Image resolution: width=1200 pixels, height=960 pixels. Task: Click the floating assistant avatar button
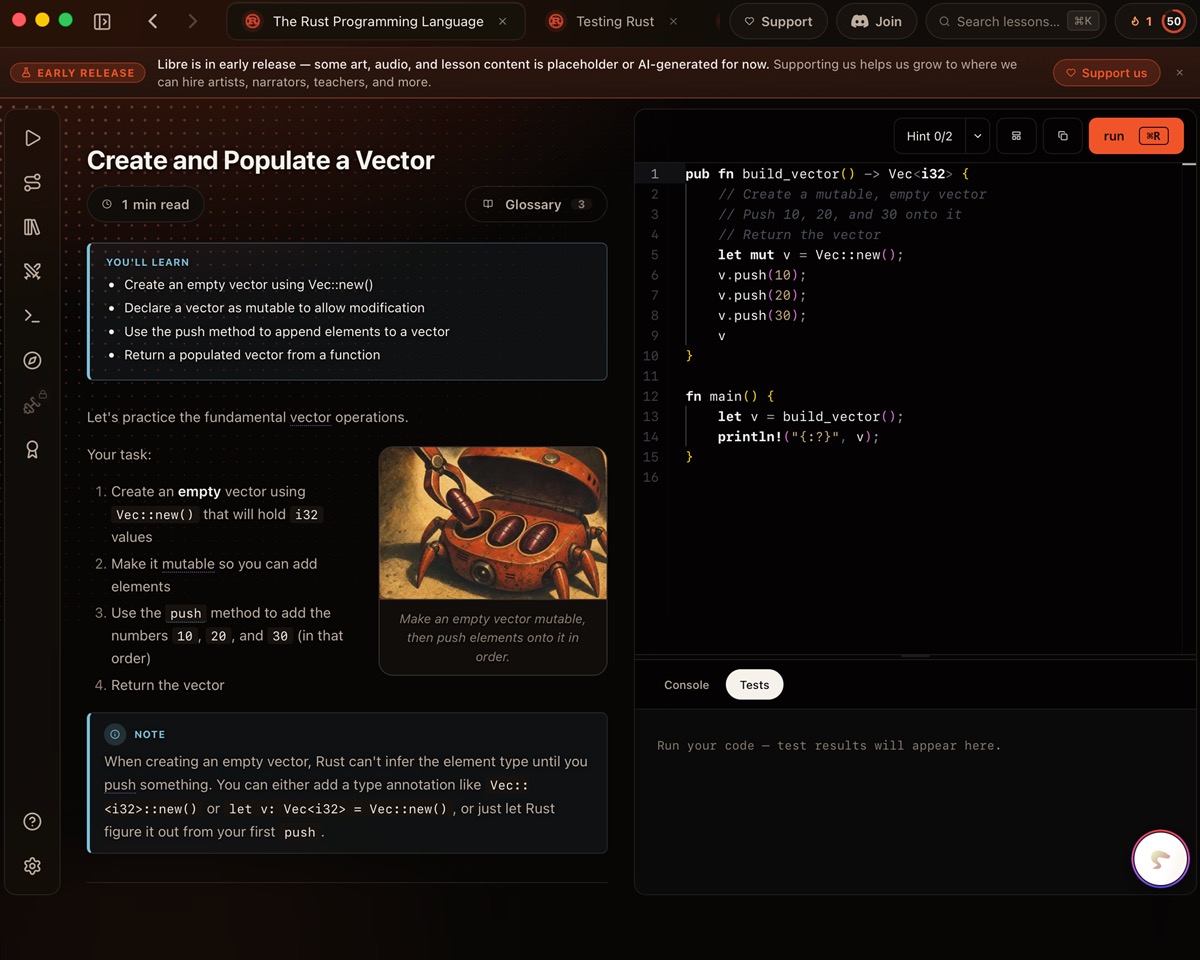[x=1160, y=858]
